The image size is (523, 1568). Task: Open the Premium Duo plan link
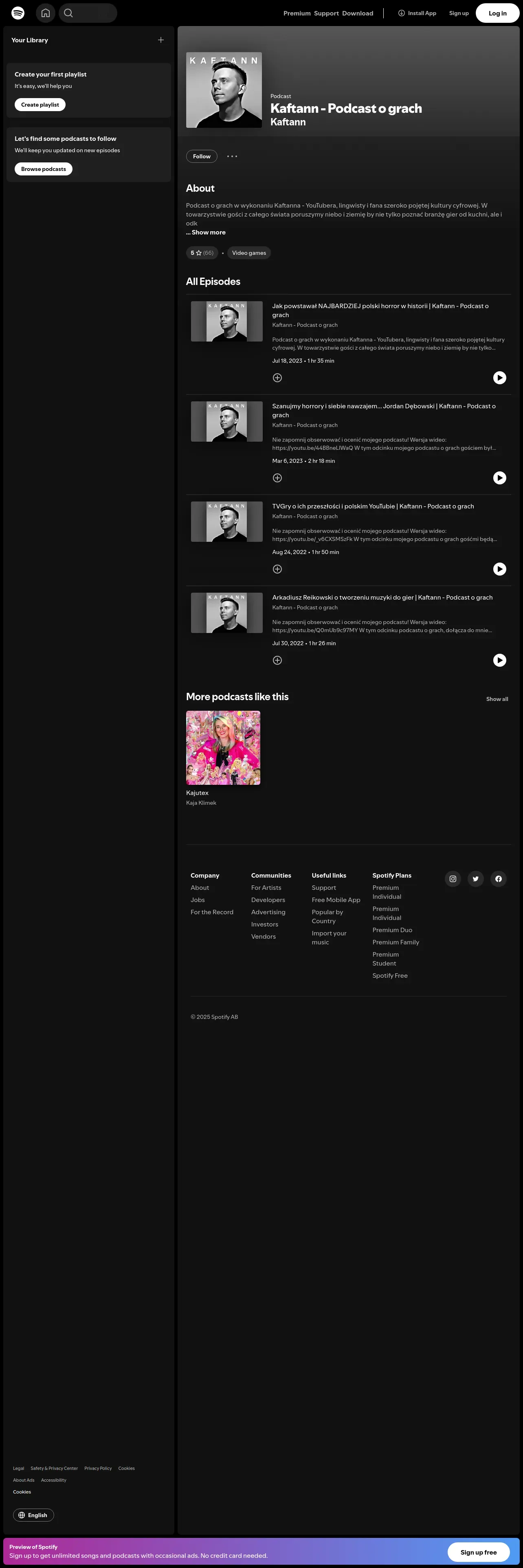(x=392, y=930)
